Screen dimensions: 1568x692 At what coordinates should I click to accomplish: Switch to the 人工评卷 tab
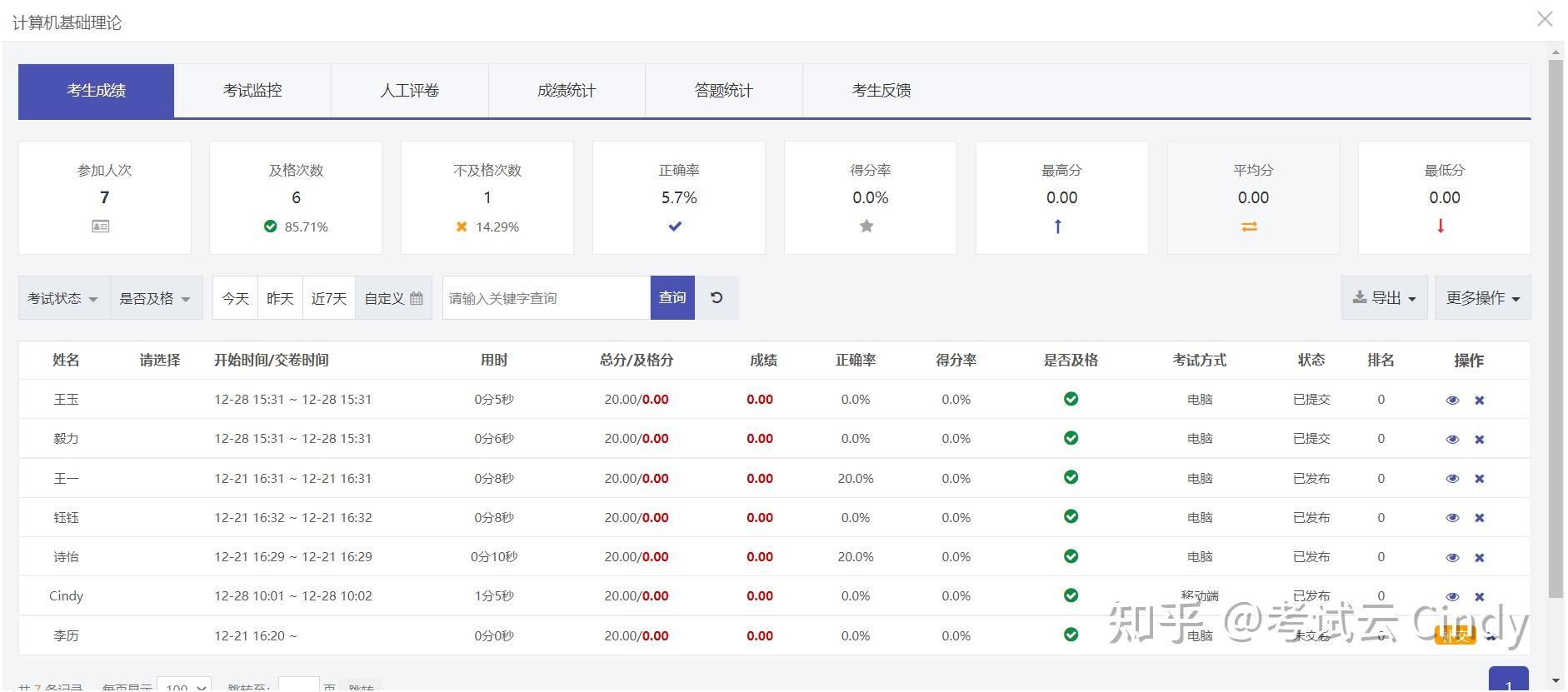coord(410,91)
